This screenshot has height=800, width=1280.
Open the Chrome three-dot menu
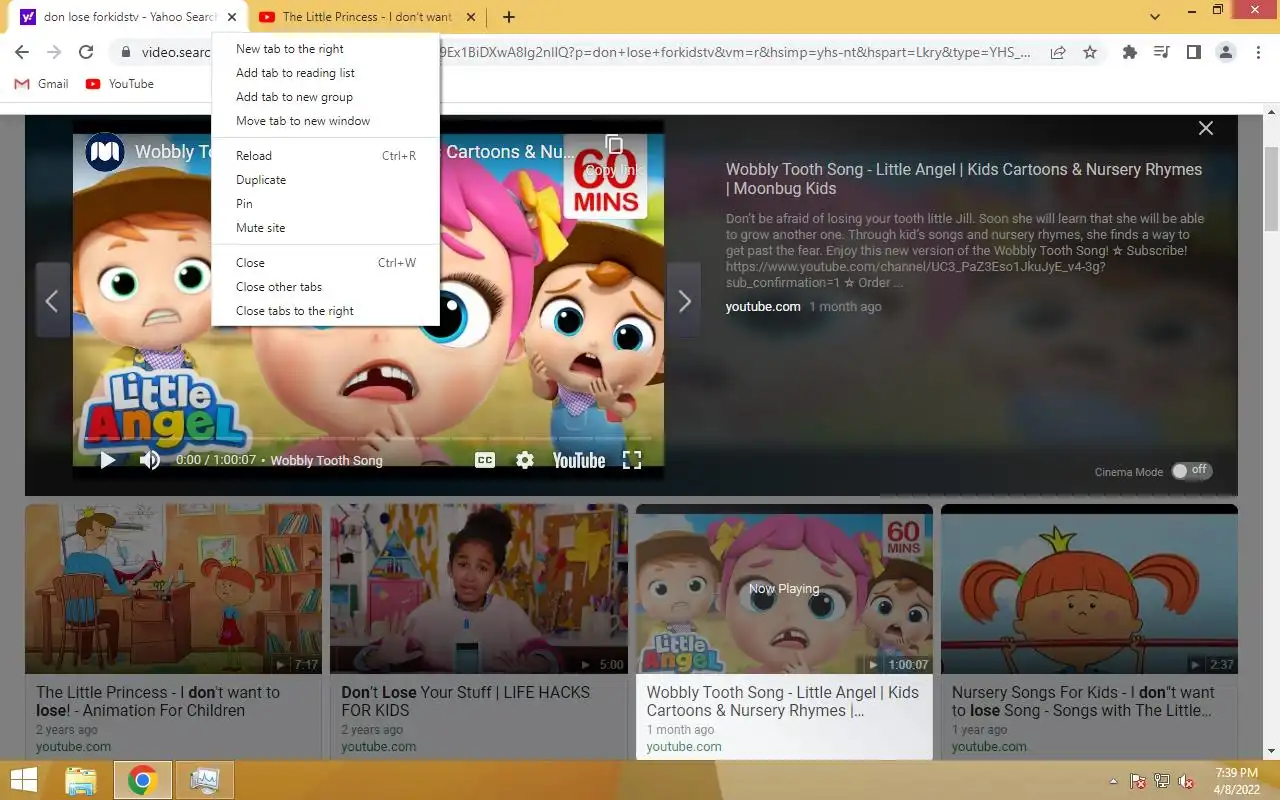tap(1257, 52)
